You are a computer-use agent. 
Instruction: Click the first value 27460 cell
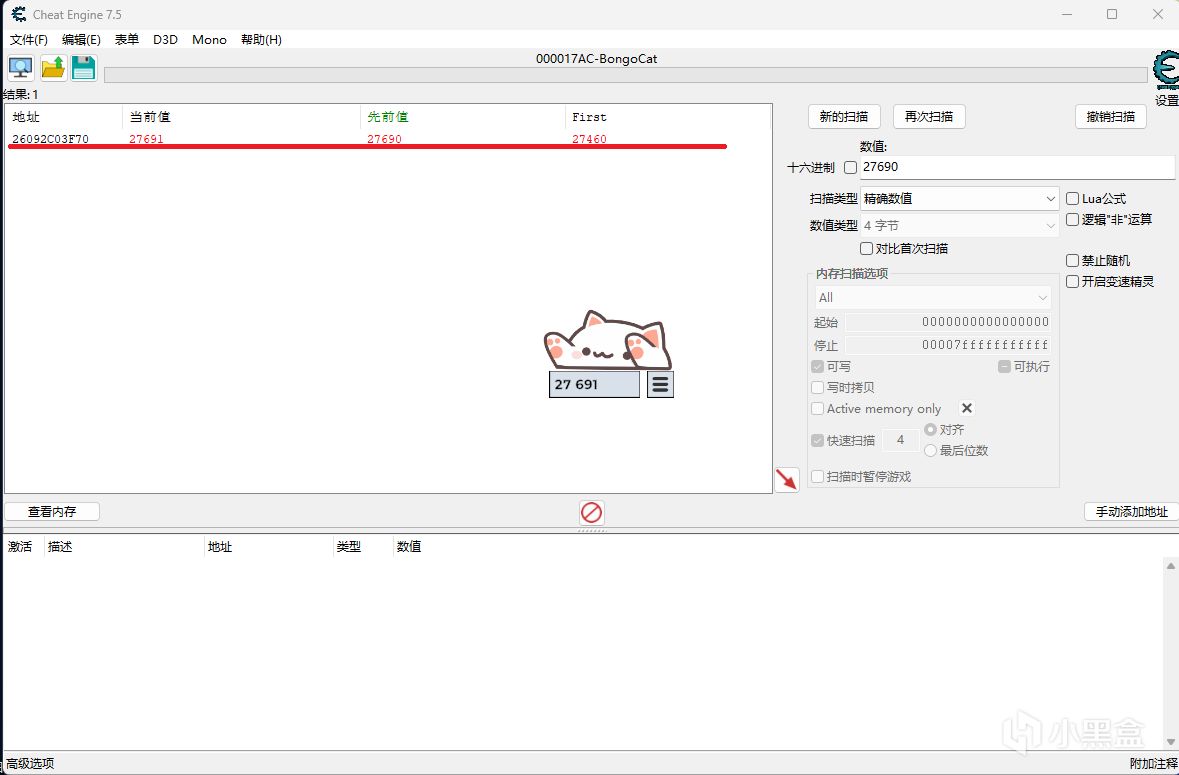589,139
